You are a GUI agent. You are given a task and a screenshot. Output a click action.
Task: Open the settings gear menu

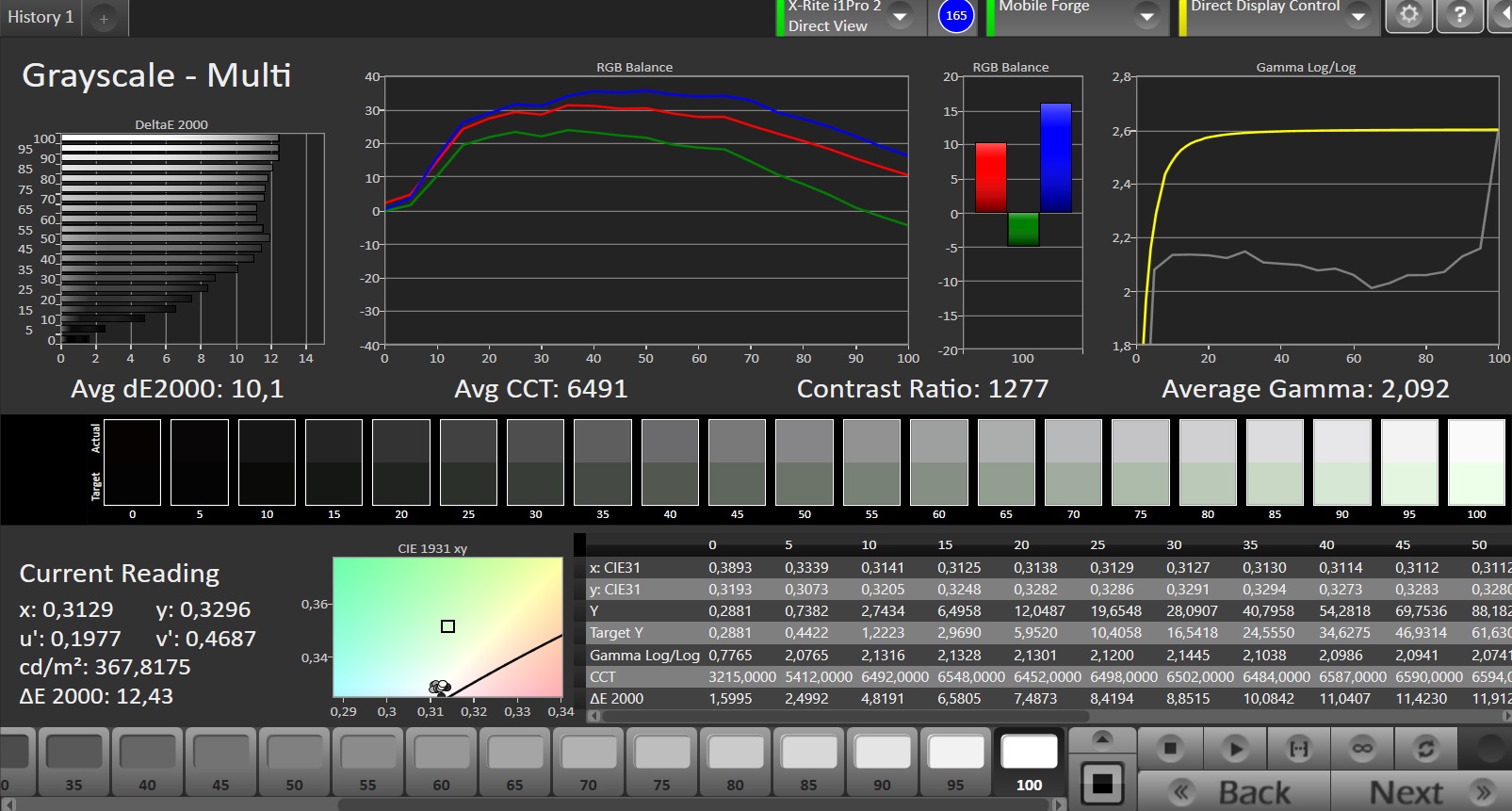click(x=1409, y=15)
